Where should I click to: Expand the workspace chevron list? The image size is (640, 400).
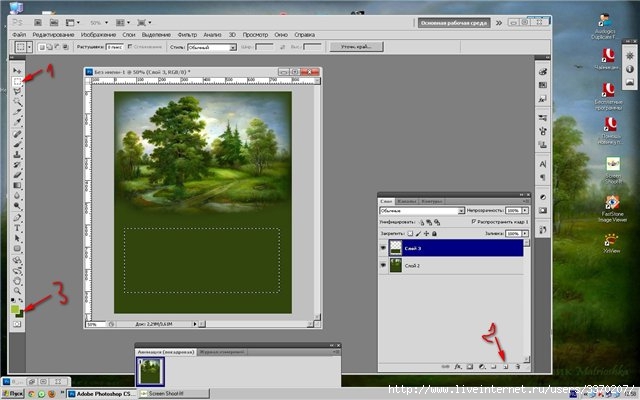pos(499,23)
